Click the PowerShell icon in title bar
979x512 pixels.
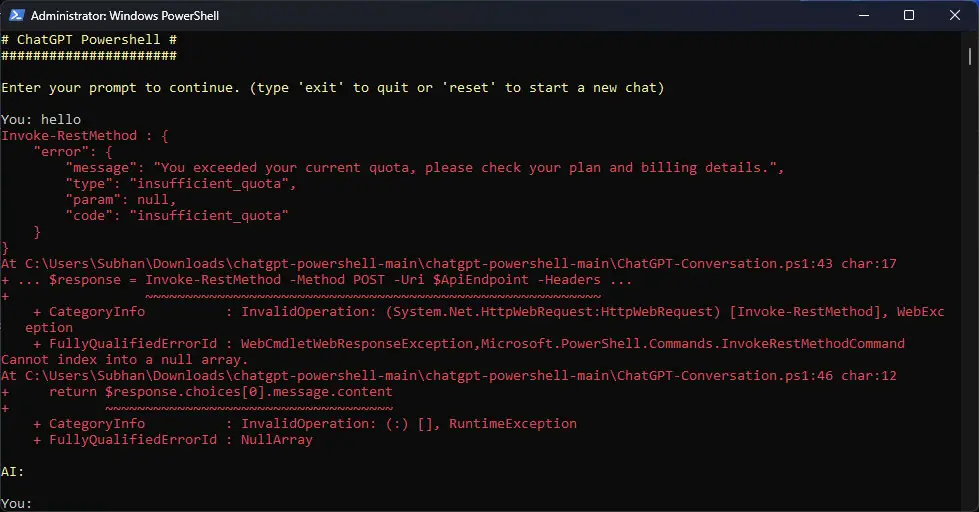[17, 15]
